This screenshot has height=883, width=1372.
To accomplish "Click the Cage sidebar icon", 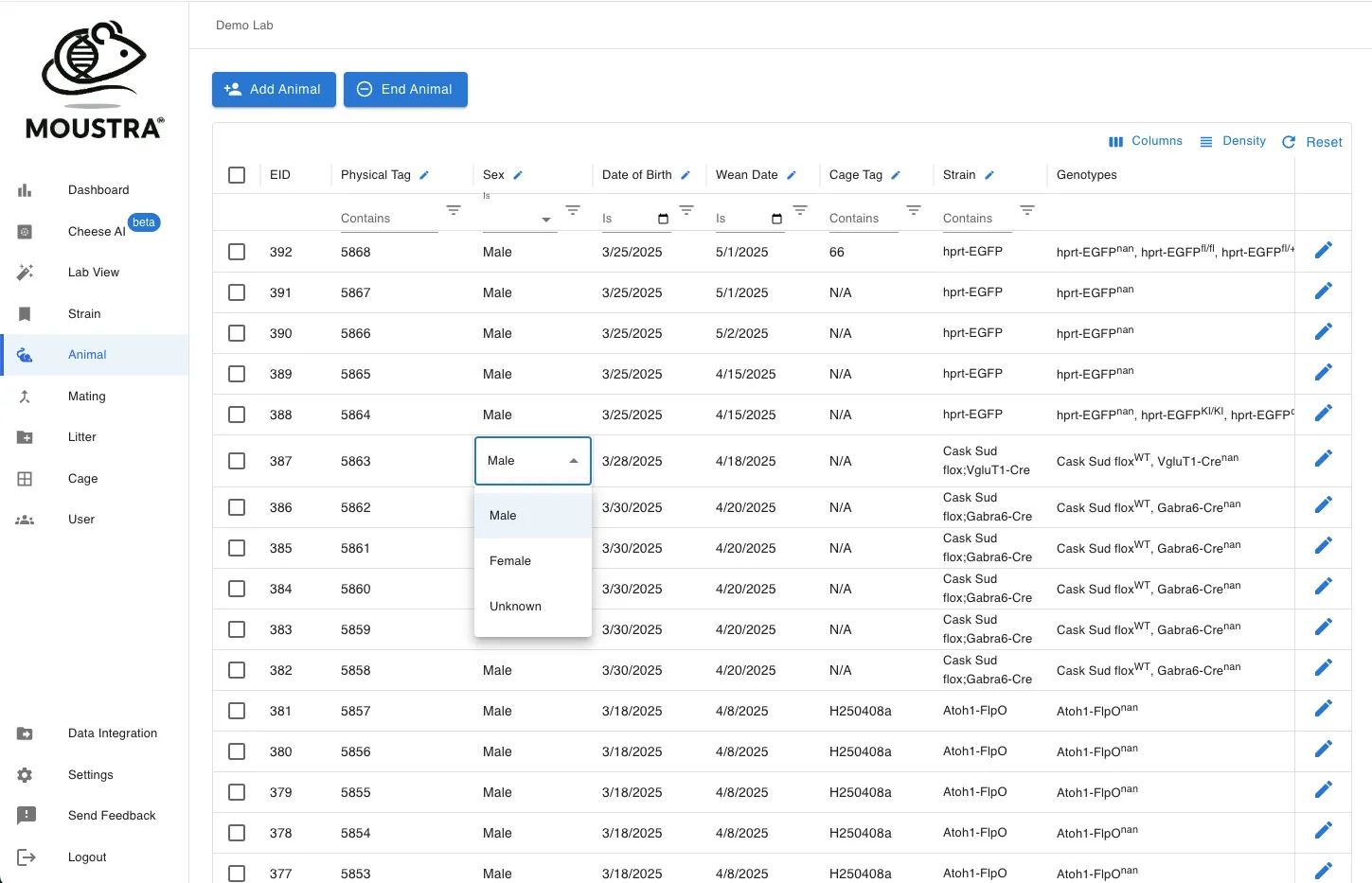I will tap(26, 478).
